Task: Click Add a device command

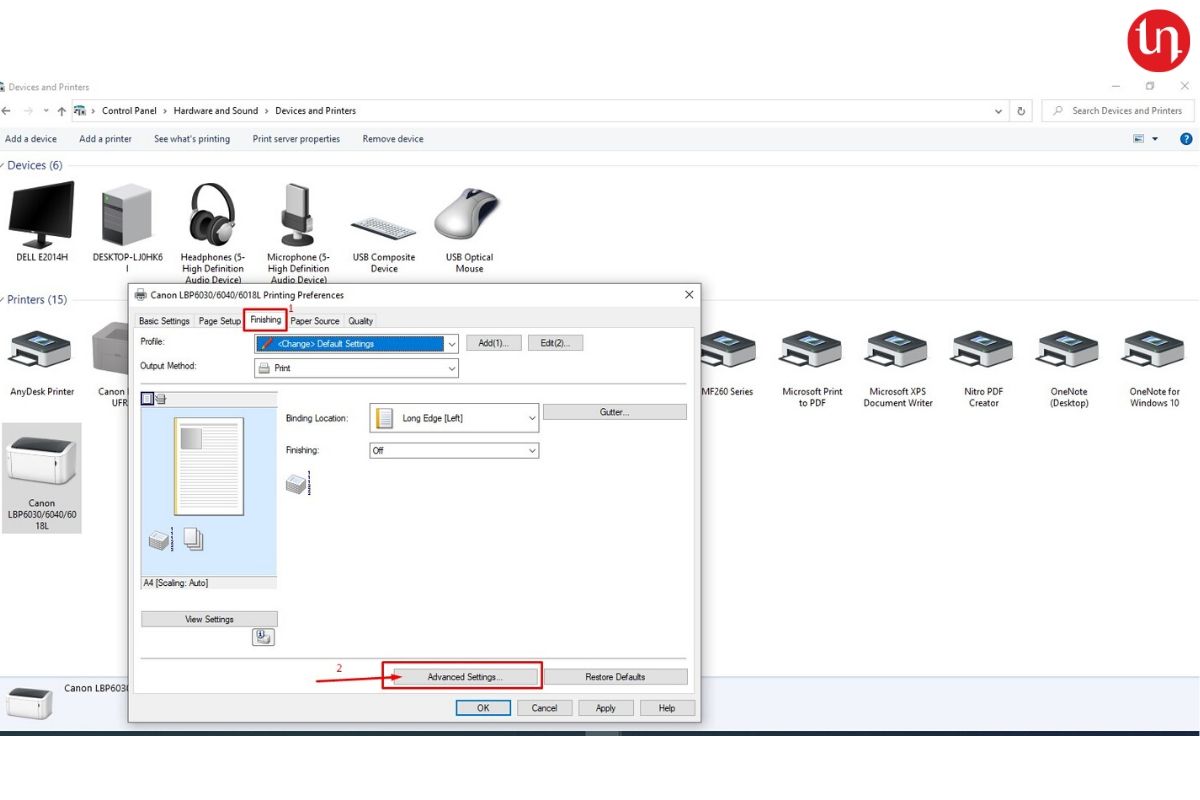Action: (31, 139)
